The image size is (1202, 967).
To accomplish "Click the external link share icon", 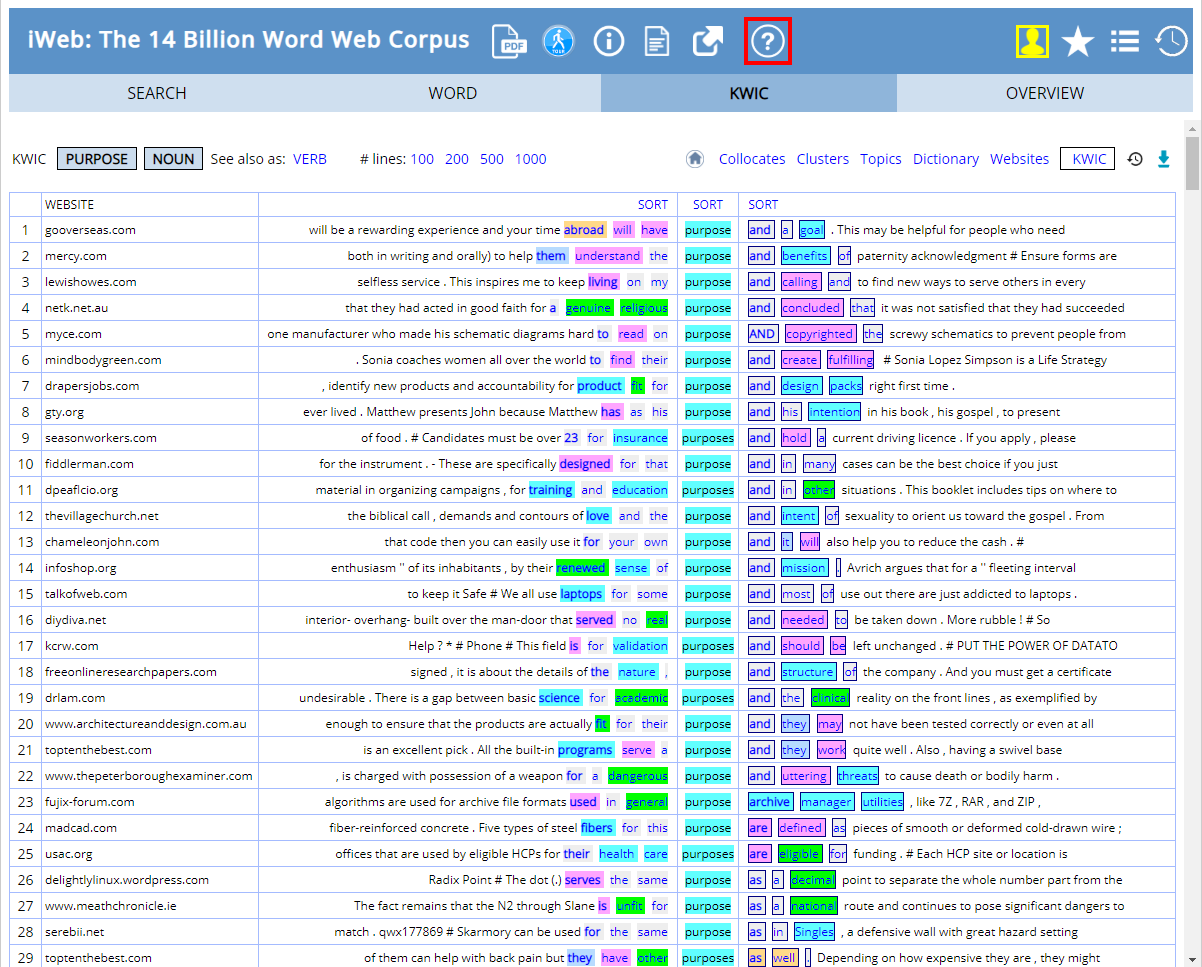I will tap(708, 41).
